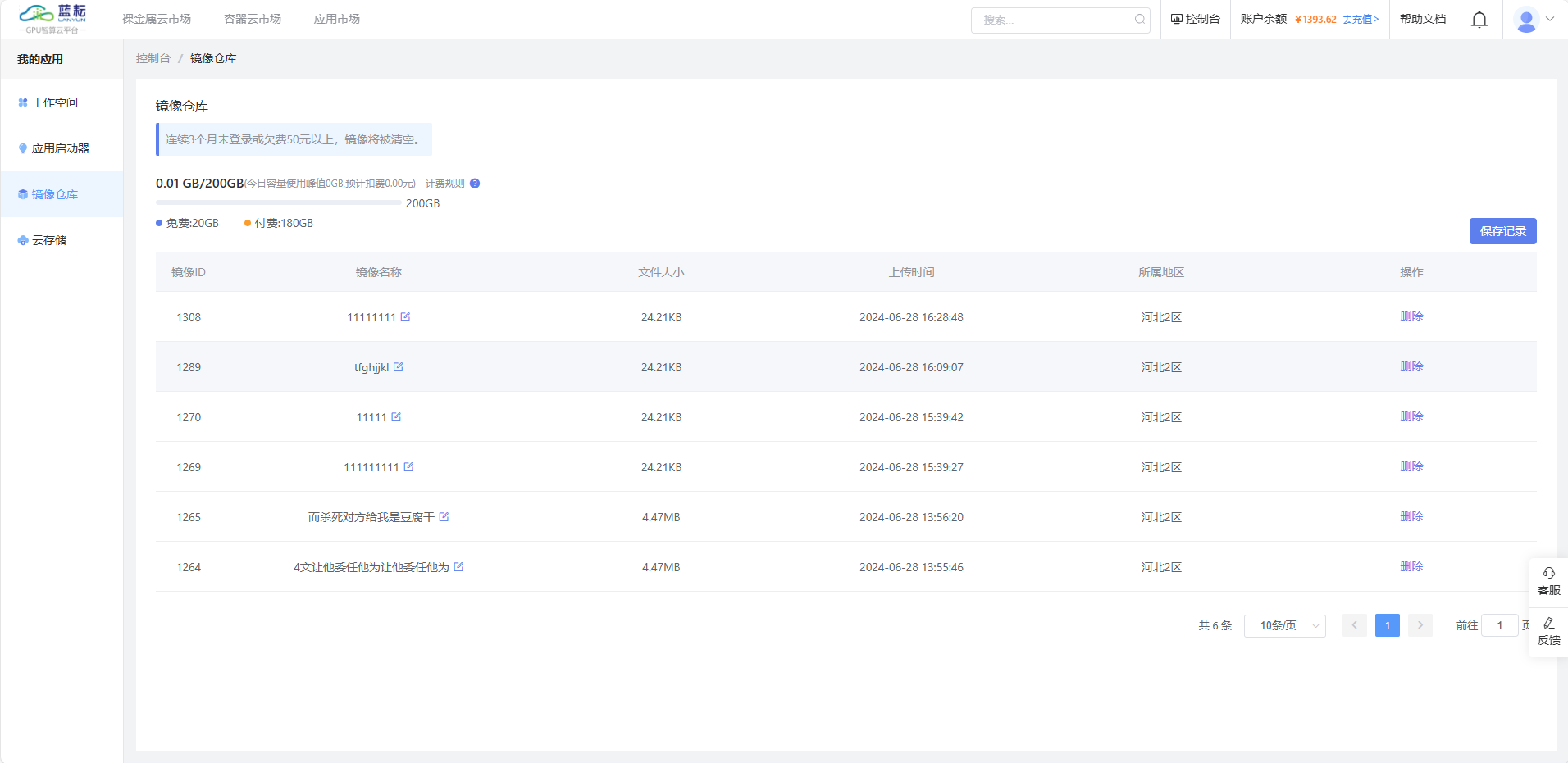Image resolution: width=1568 pixels, height=763 pixels.
Task: Click the 共 6 条 total count text
Action: coord(1215,625)
